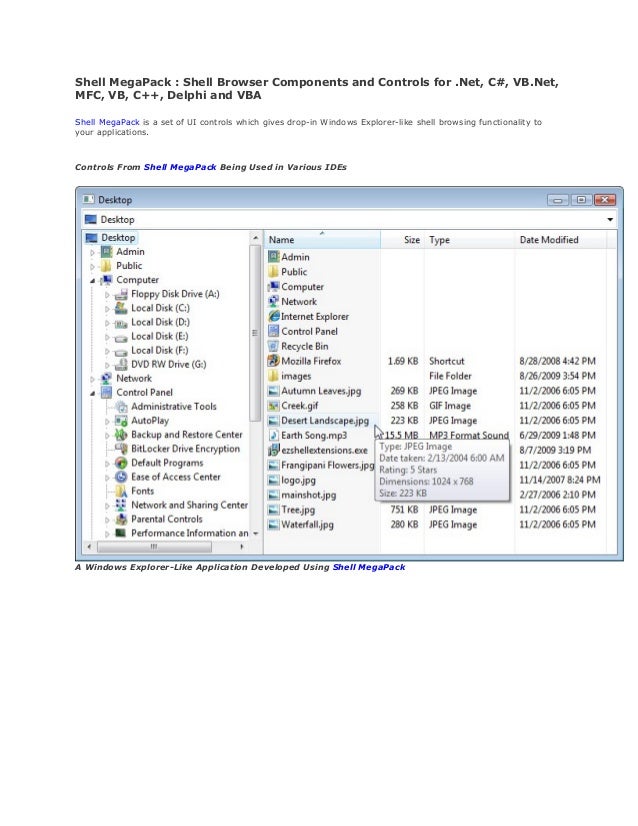The image size is (638, 826).
Task: Click the Administrative Tools icon
Action: pyautogui.click(x=121, y=407)
